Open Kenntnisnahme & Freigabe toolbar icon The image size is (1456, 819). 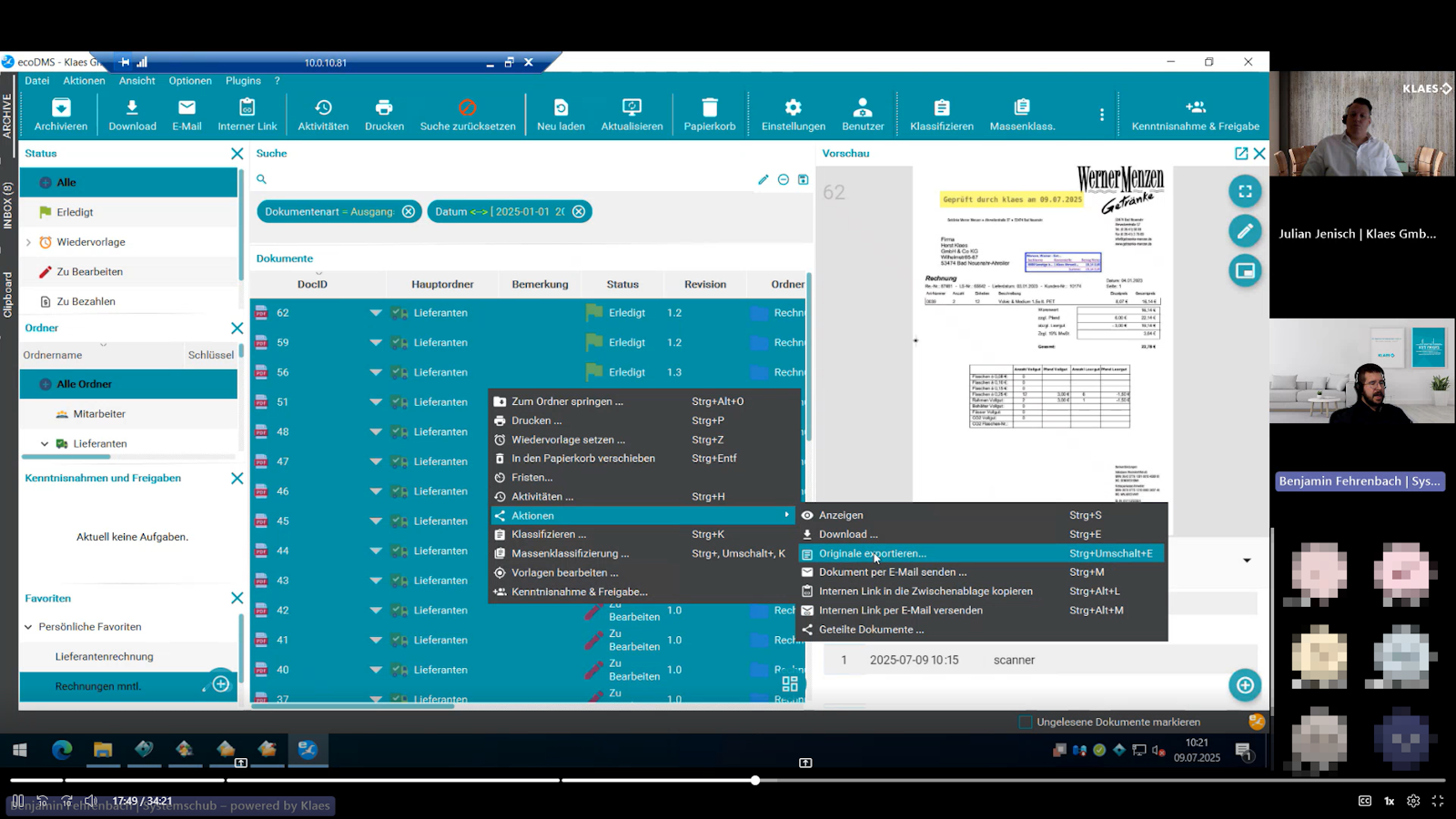(1195, 107)
